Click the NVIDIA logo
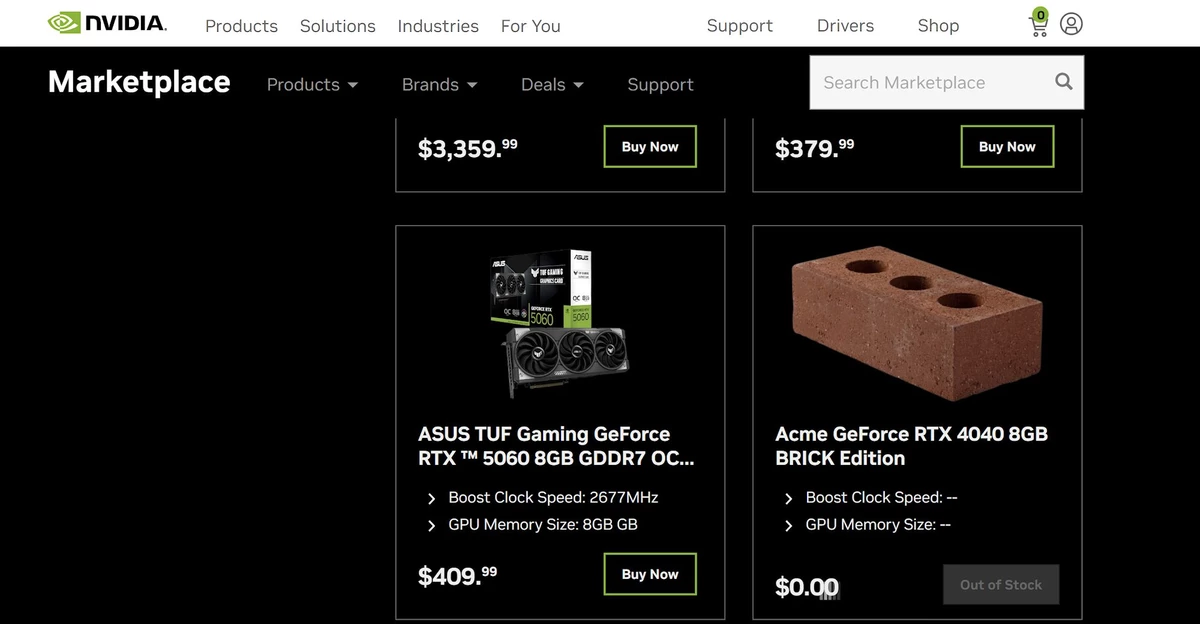 pyautogui.click(x=107, y=21)
